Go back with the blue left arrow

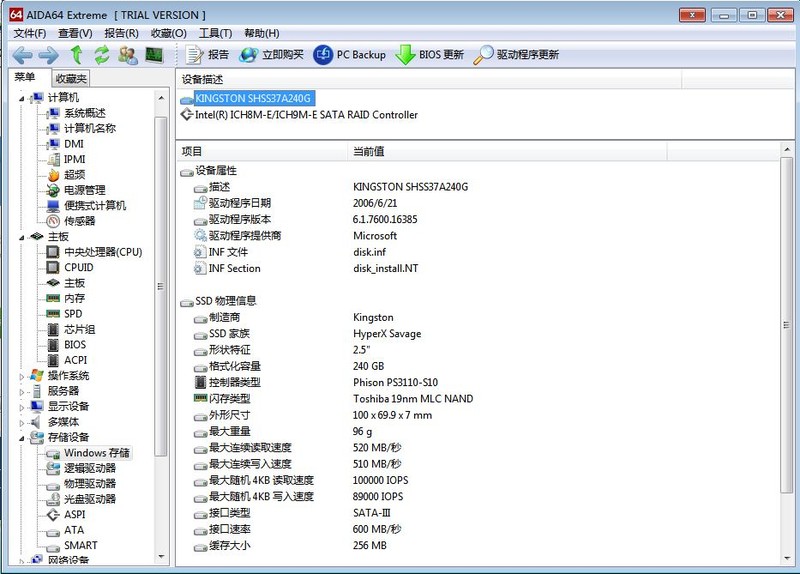click(x=22, y=55)
